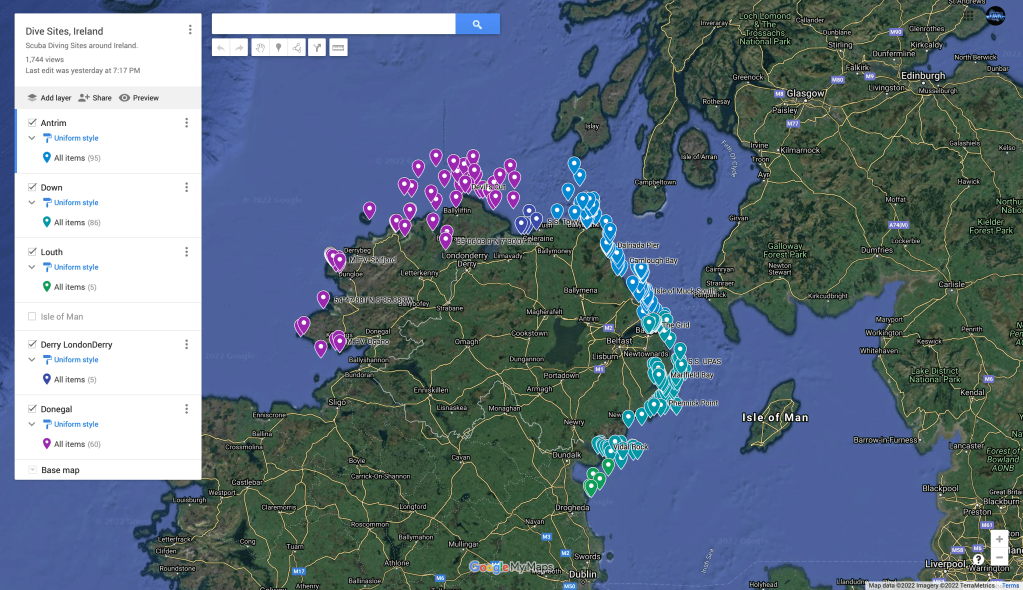Image resolution: width=1023 pixels, height=590 pixels.
Task: Uncheck the Antrim layer checkbox
Action: coord(32,123)
